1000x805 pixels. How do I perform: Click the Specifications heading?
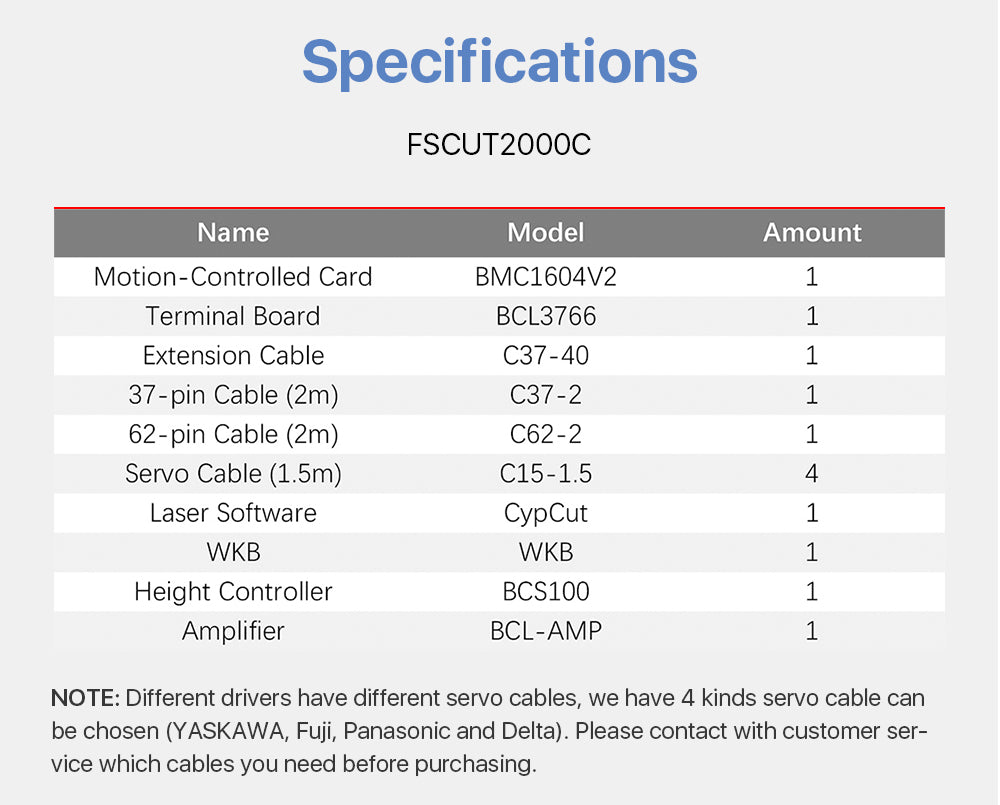(499, 62)
